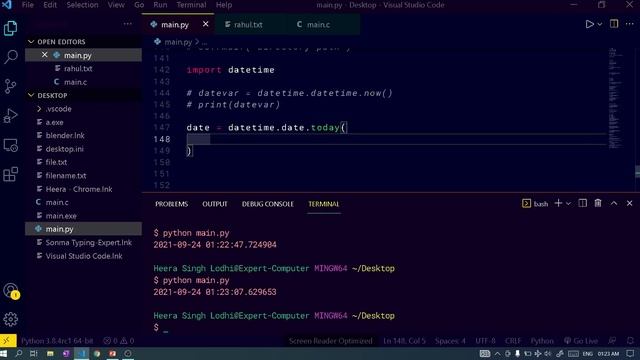Kill terminal with trash icon
The width and height of the screenshot is (640, 360).
pos(598,203)
